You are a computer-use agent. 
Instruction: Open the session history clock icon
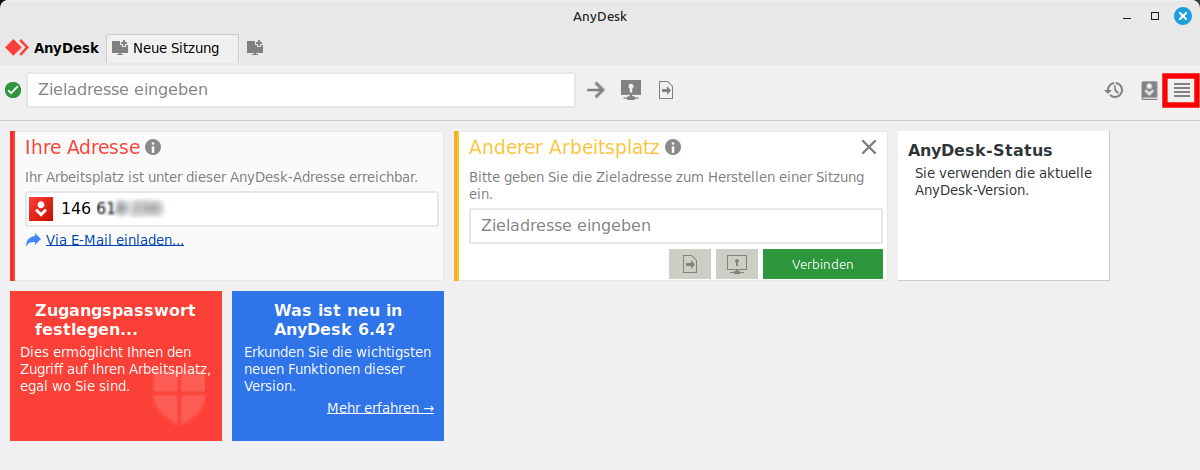(1114, 90)
